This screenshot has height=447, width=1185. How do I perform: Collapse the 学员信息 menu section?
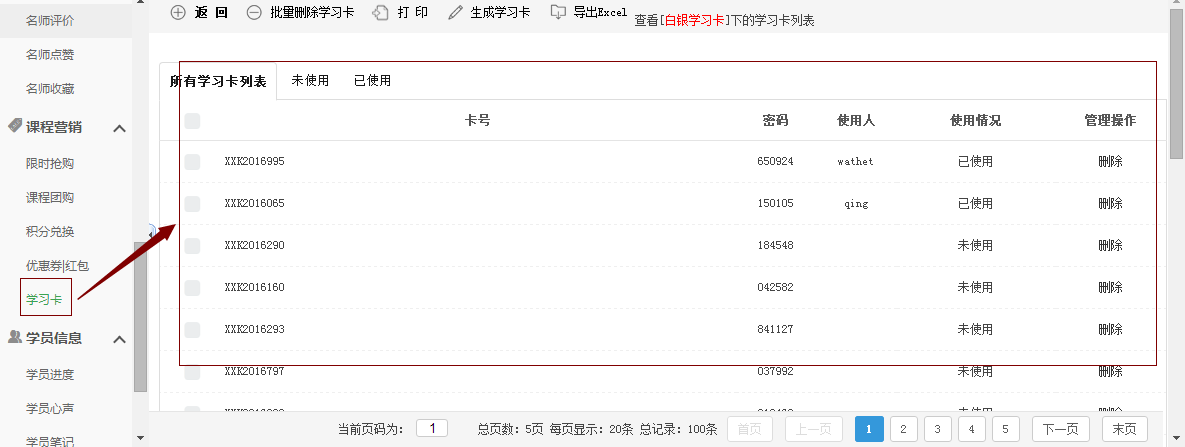click(x=119, y=340)
